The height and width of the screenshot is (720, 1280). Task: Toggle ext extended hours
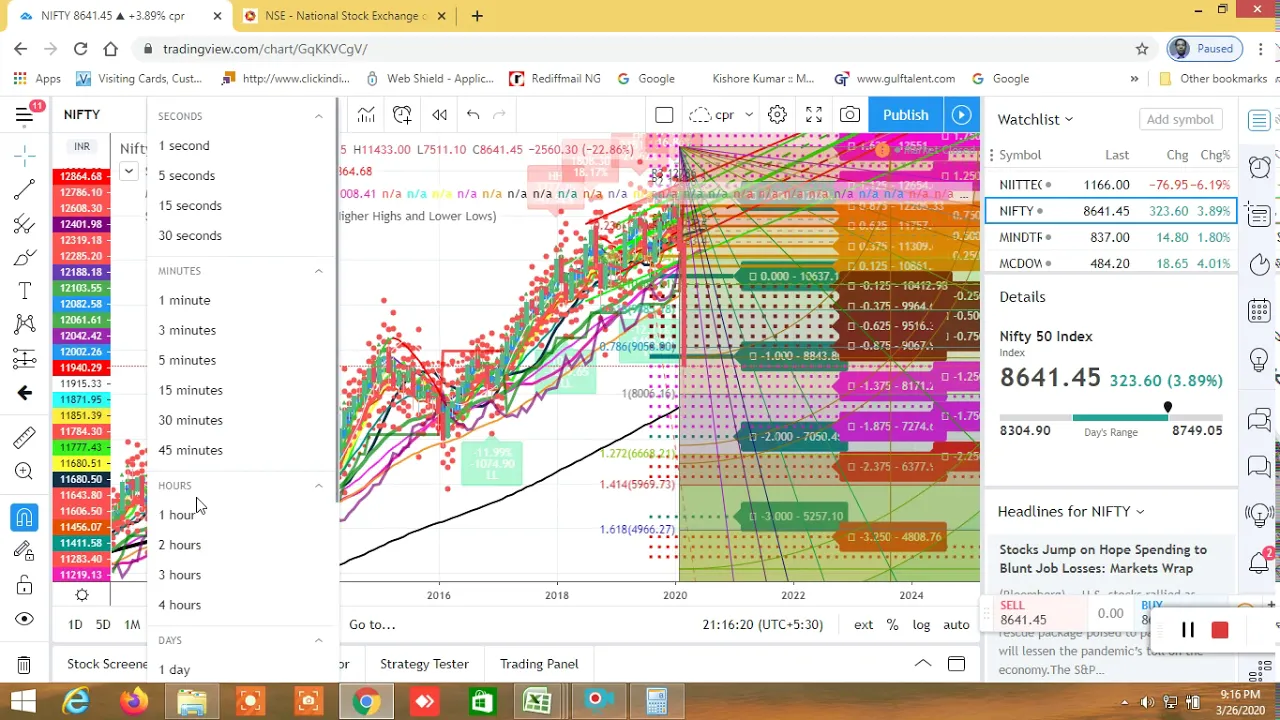click(x=863, y=625)
